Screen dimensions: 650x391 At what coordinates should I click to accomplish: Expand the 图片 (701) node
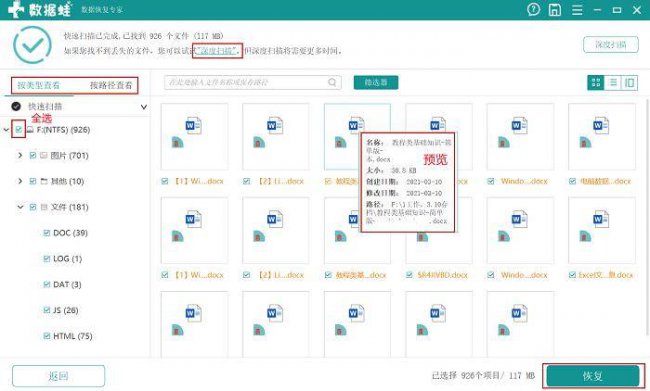pos(20,155)
